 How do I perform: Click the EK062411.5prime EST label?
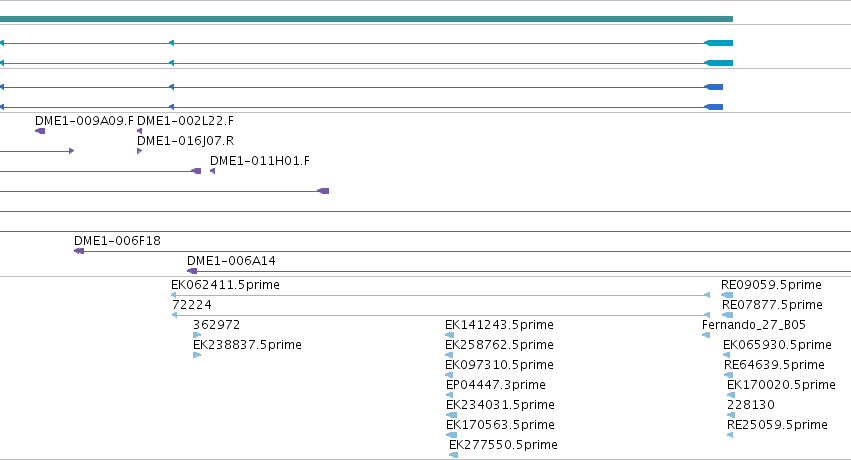[225, 285]
